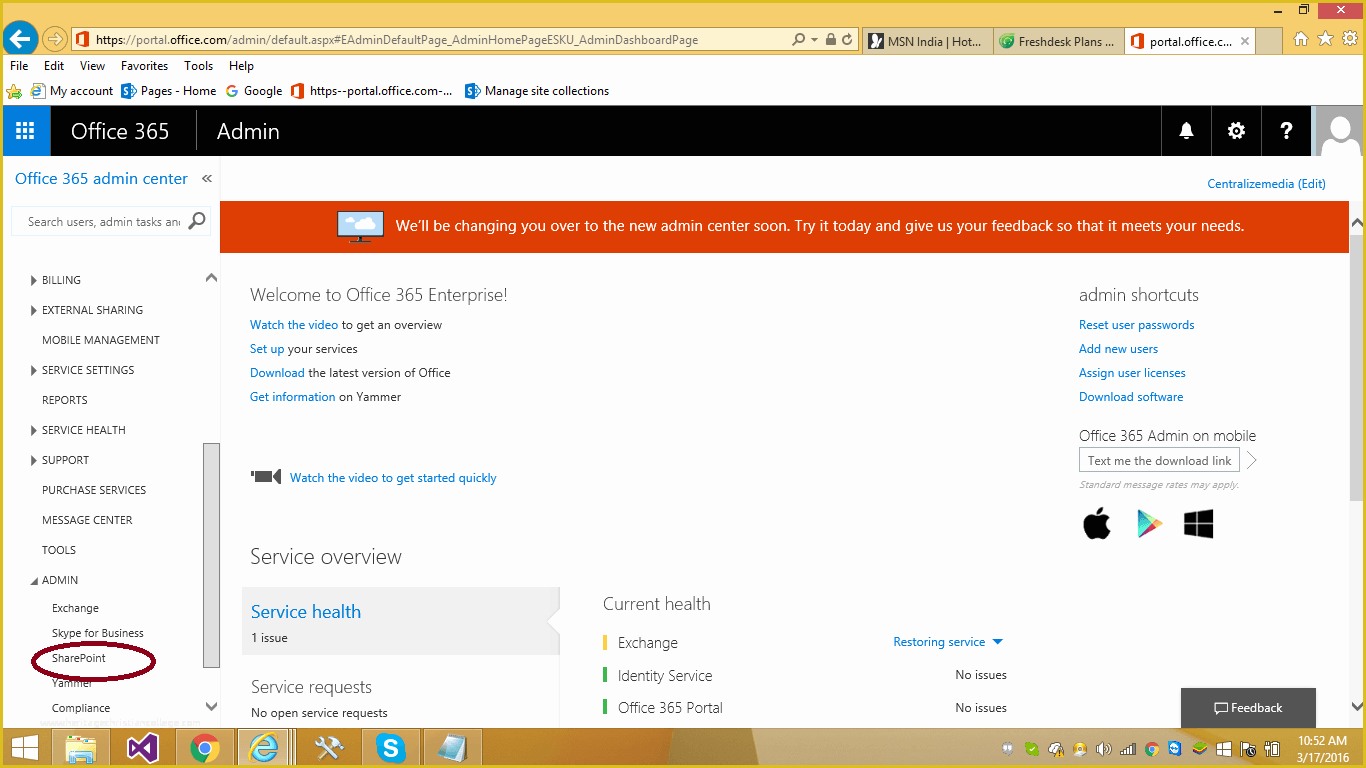1366x768 pixels.
Task: Click the Windows store icon
Action: click(x=1198, y=524)
